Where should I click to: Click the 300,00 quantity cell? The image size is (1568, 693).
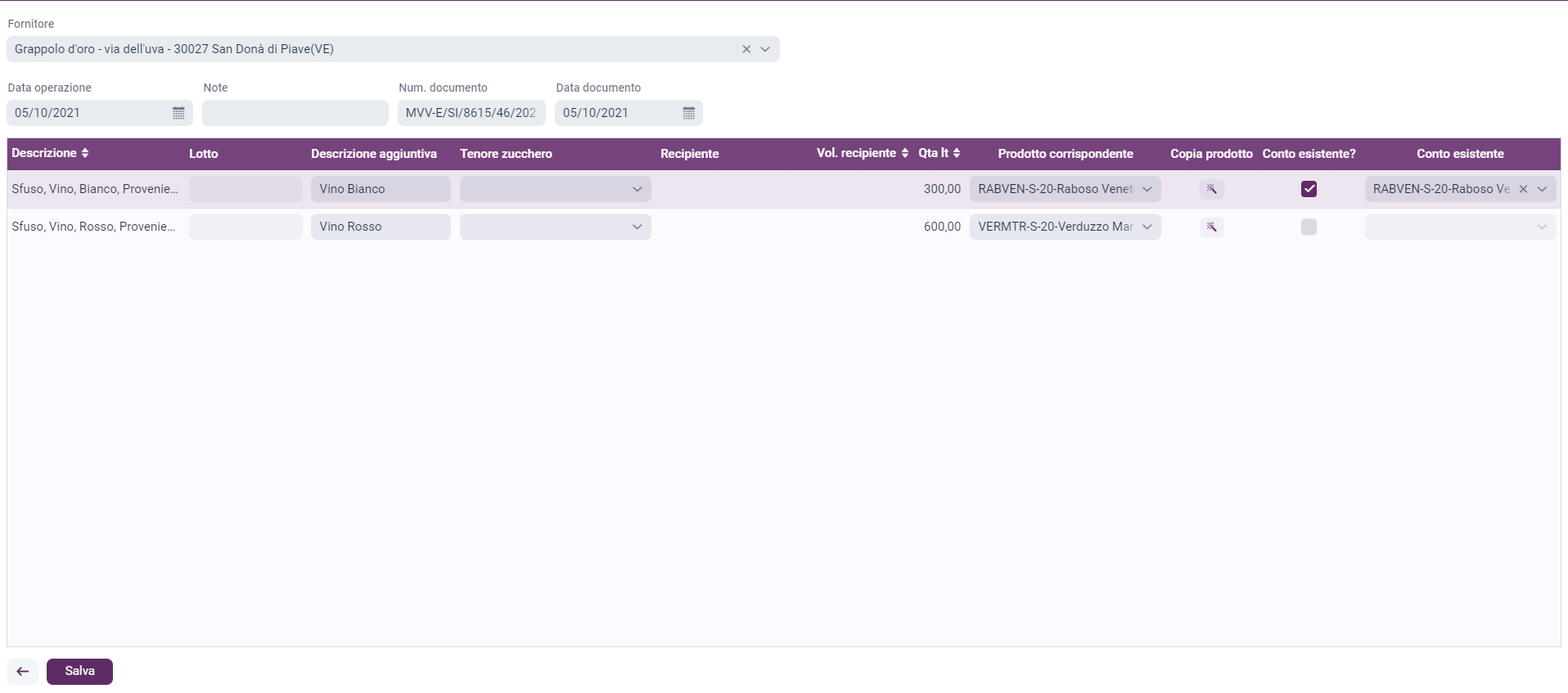[942, 189]
